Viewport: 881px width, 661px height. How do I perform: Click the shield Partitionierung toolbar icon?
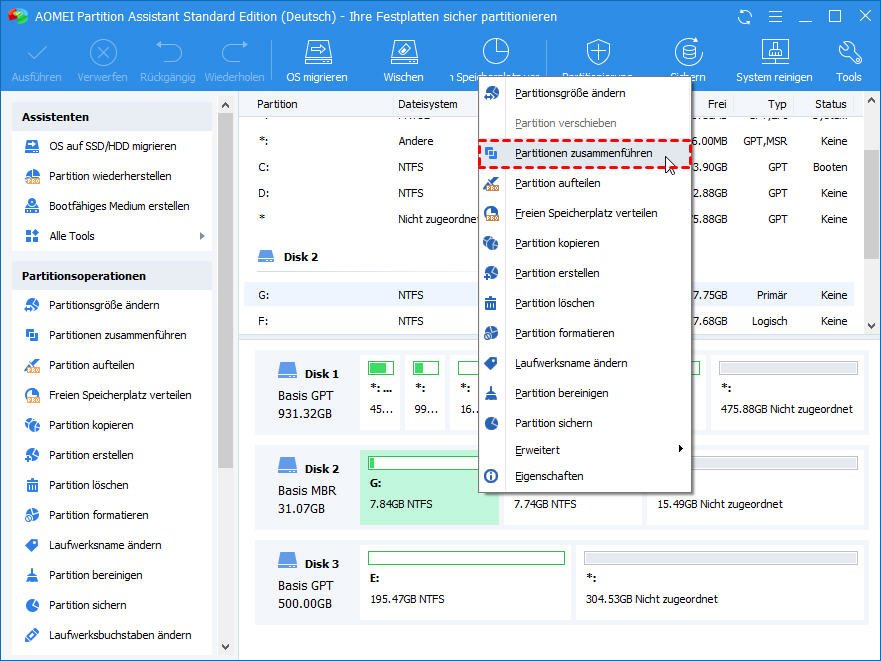coord(598,52)
